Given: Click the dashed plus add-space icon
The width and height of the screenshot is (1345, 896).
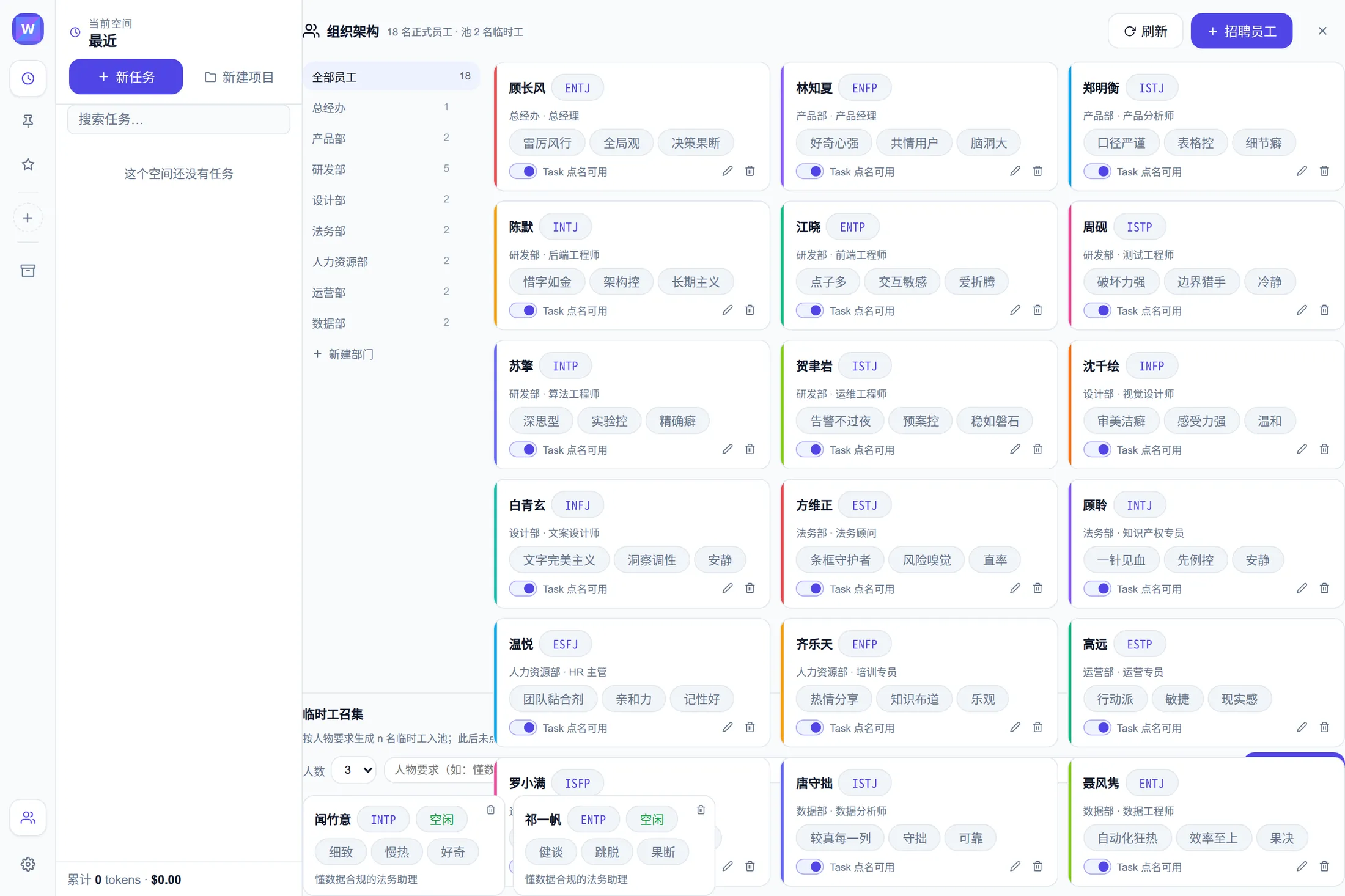Looking at the screenshot, I should coord(28,218).
